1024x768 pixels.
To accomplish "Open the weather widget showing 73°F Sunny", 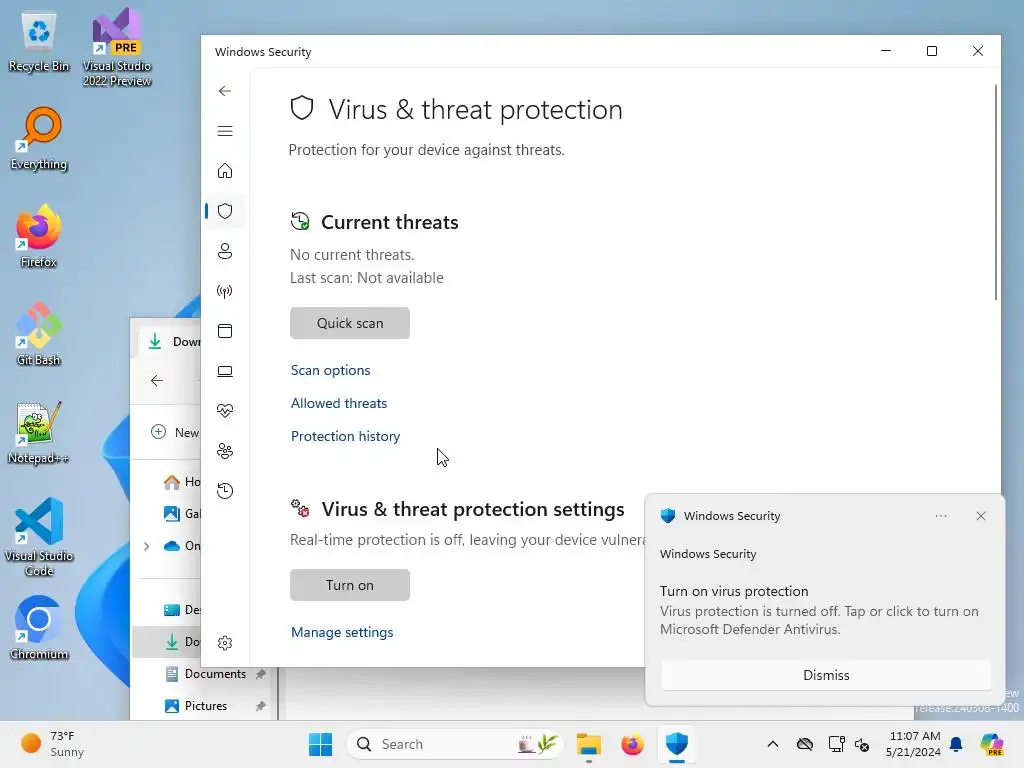I will point(54,744).
